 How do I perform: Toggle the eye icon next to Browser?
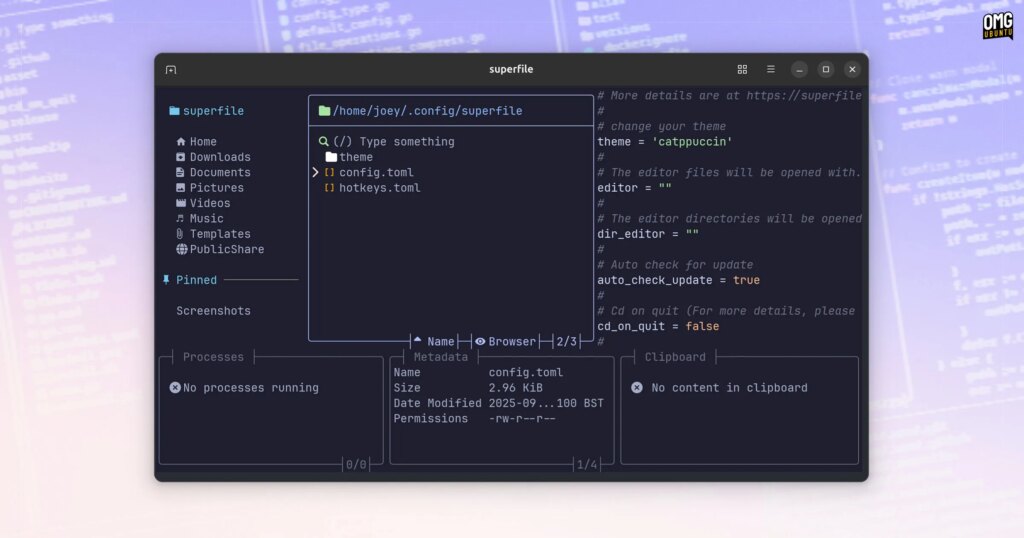point(480,341)
